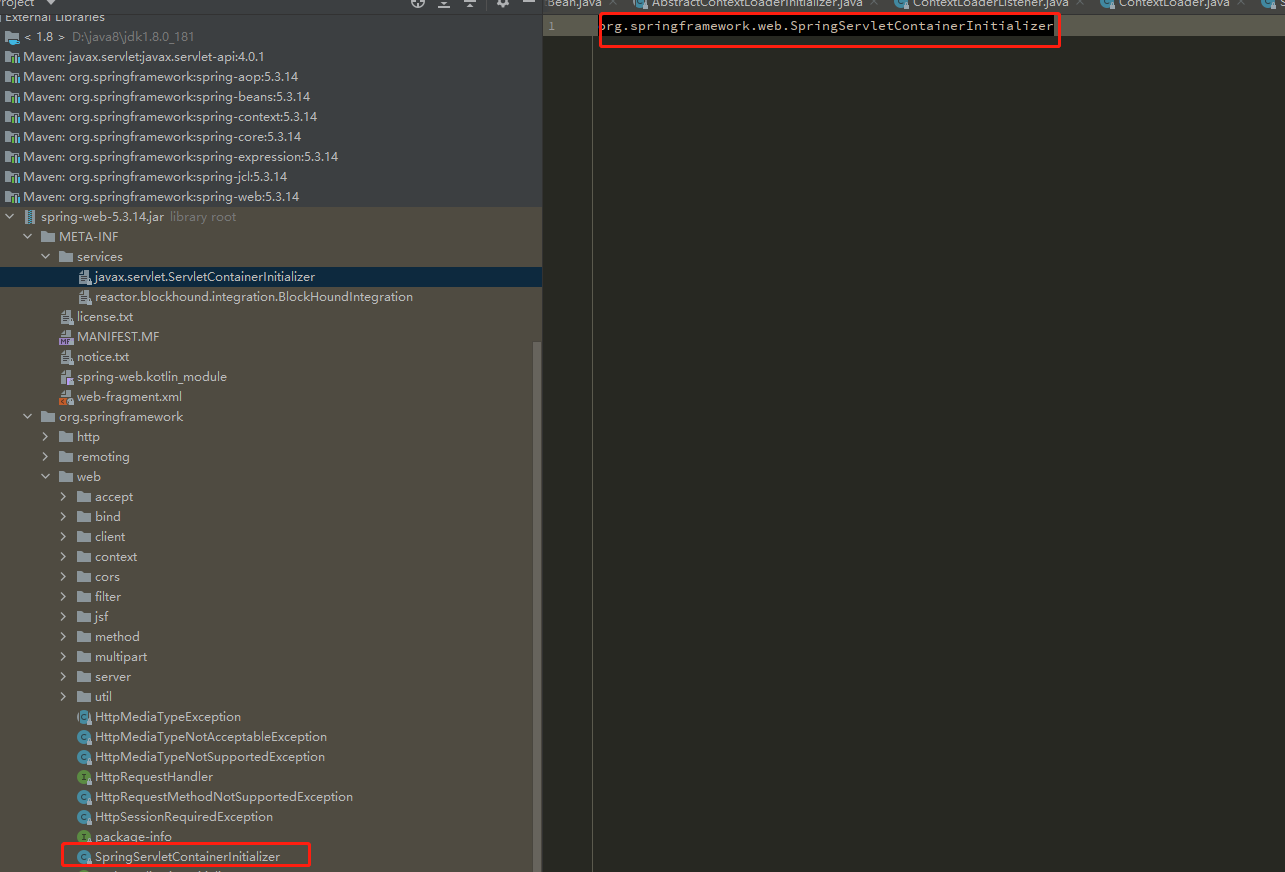This screenshot has width=1285, height=872.
Task: Click spring-context:5.3.14 Maven library icon
Action: [12, 117]
